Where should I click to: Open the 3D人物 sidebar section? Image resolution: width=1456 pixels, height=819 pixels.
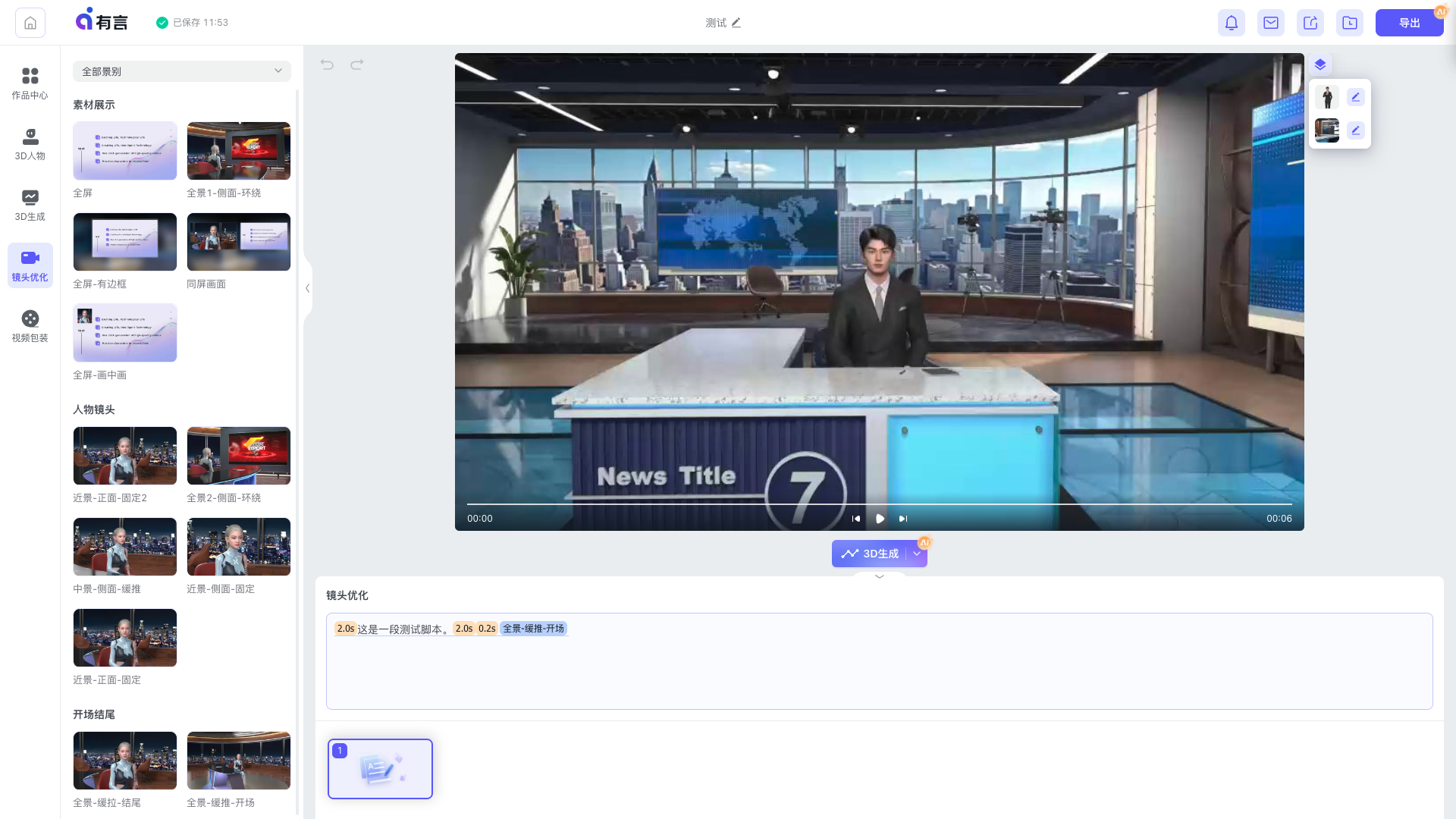coord(30,145)
